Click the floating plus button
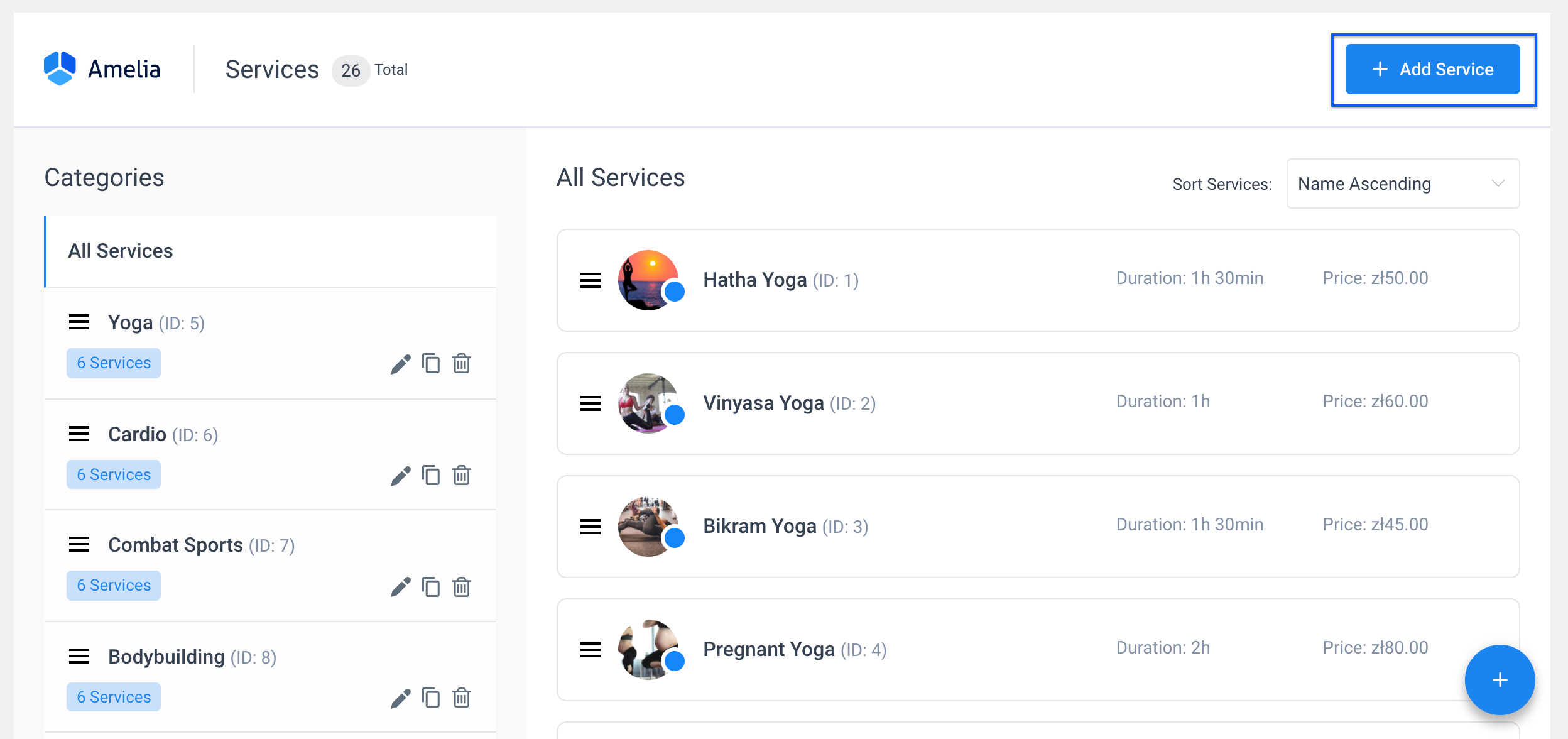This screenshot has height=739, width=1568. [1500, 679]
